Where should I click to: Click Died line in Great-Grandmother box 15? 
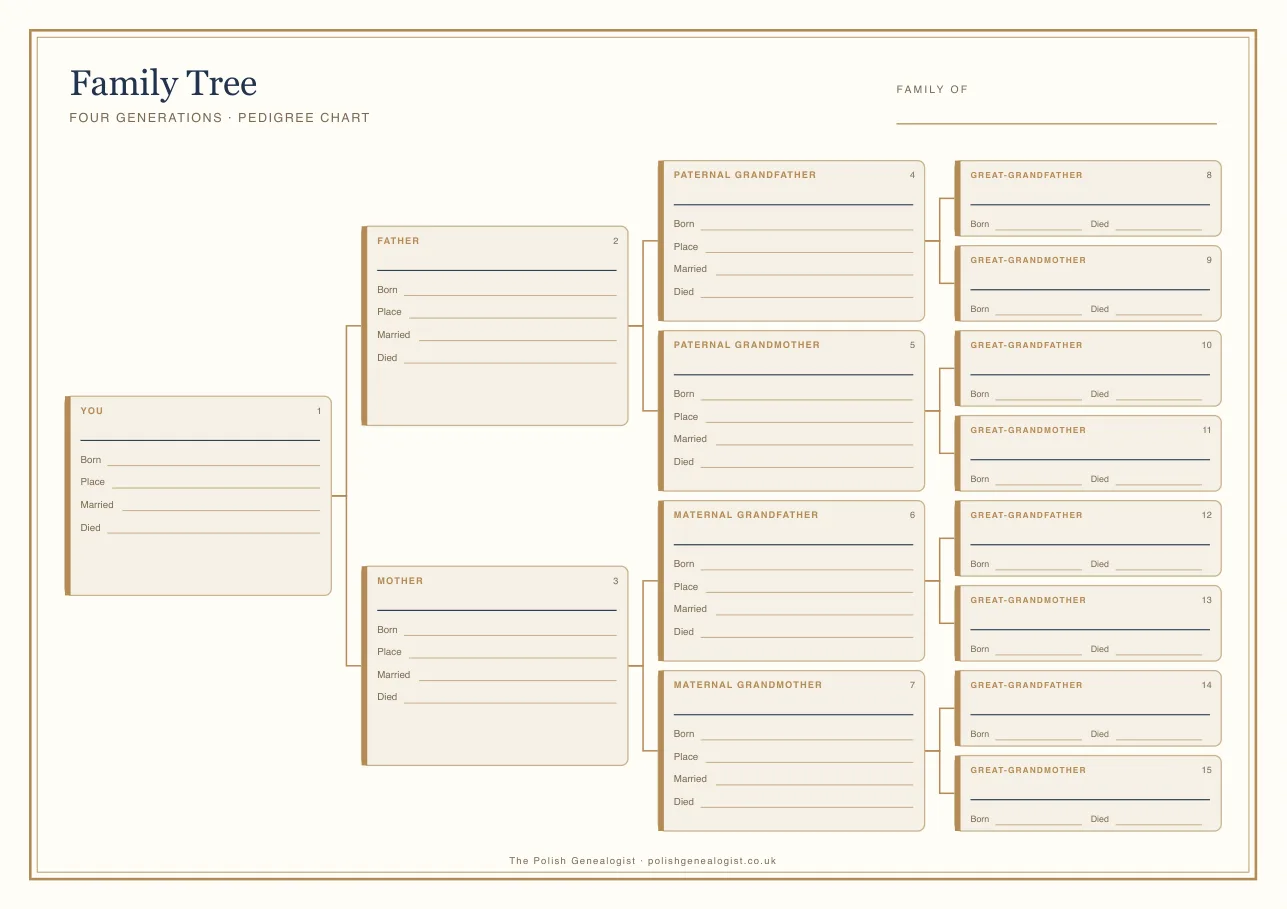[1158, 825]
